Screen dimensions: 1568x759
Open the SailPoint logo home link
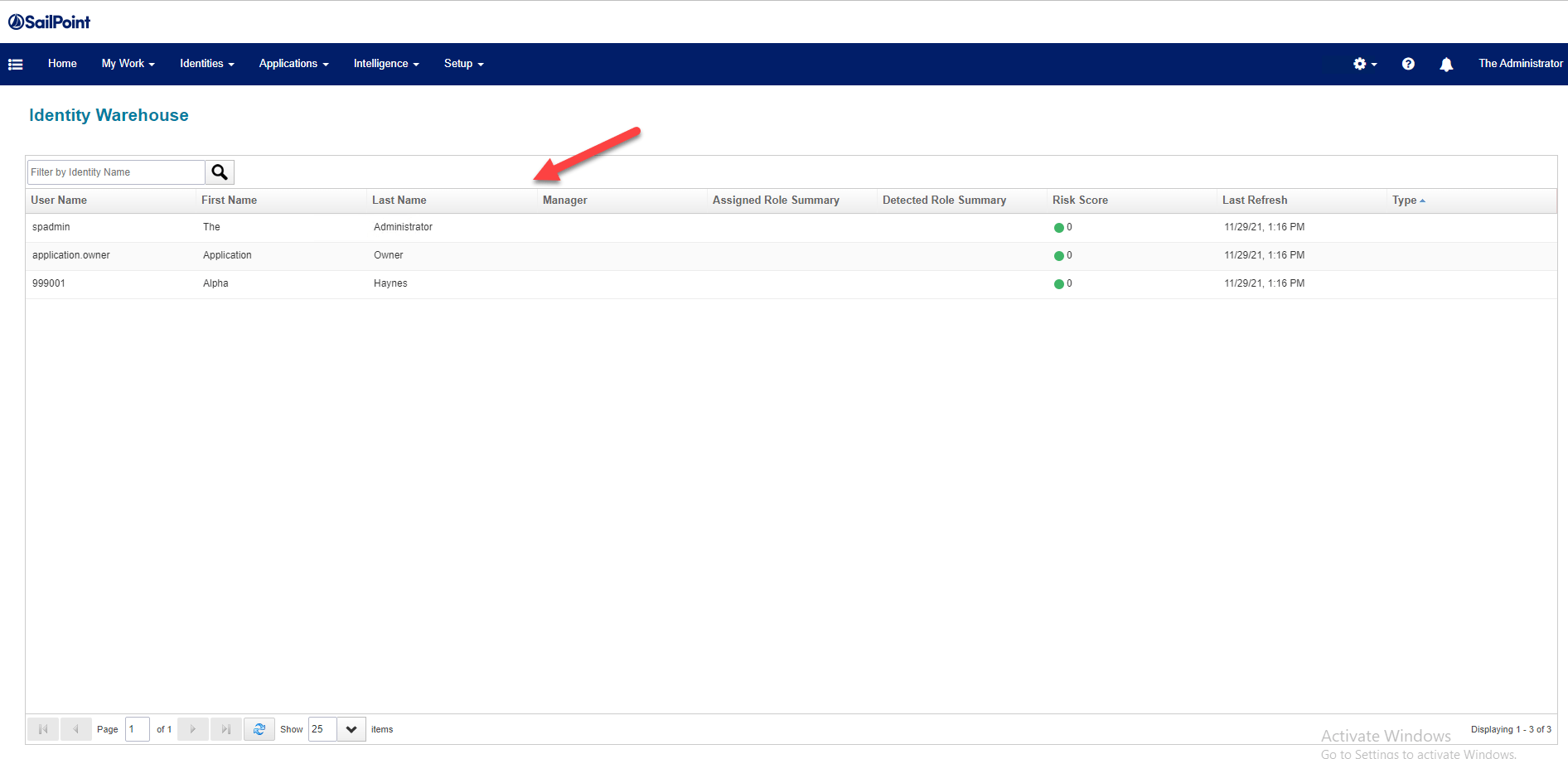(49, 22)
